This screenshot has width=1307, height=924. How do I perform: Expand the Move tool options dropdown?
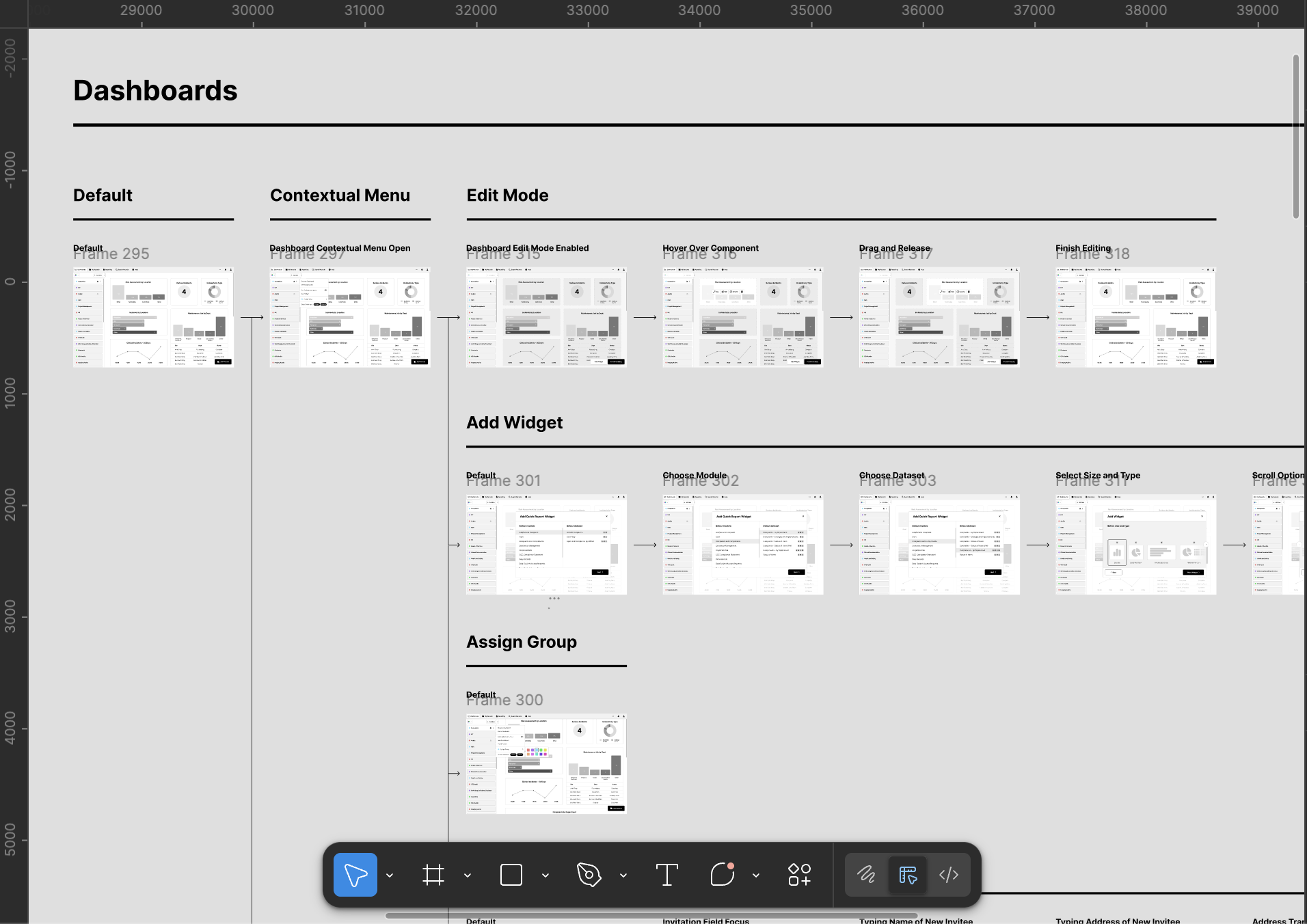tap(390, 875)
